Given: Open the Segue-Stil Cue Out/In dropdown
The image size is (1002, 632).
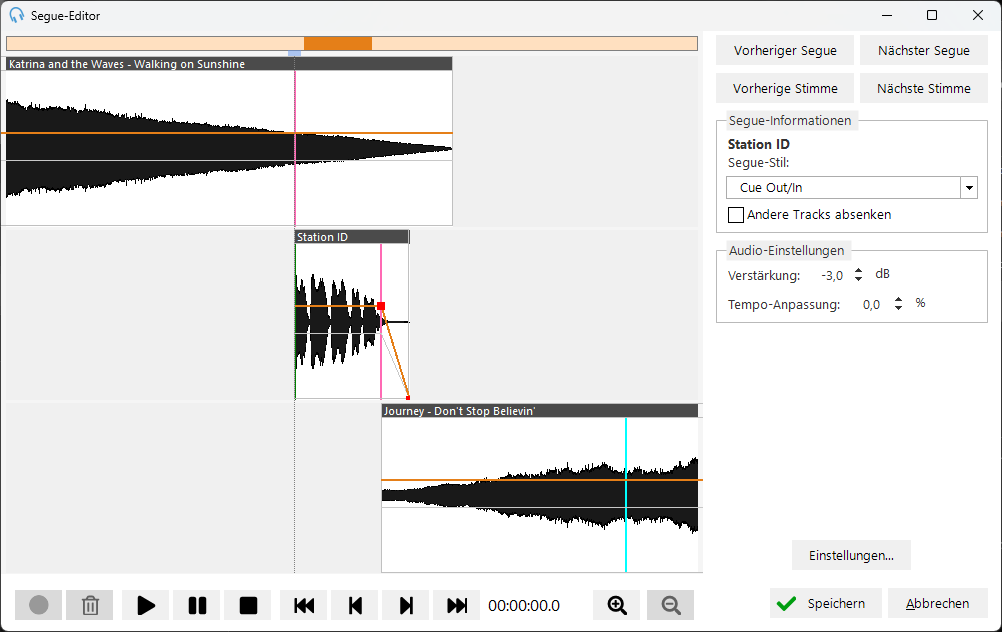Looking at the screenshot, I should pyautogui.click(x=969, y=188).
